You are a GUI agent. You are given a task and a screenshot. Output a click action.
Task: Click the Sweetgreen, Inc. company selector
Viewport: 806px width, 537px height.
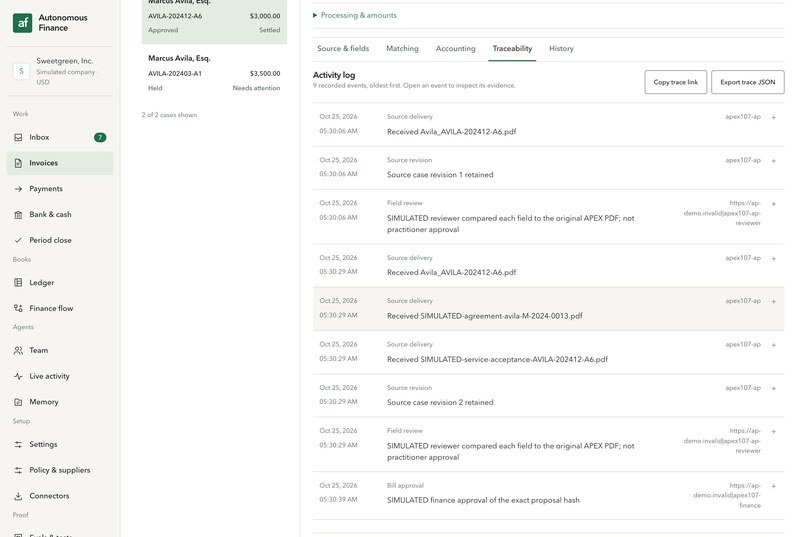(60, 71)
